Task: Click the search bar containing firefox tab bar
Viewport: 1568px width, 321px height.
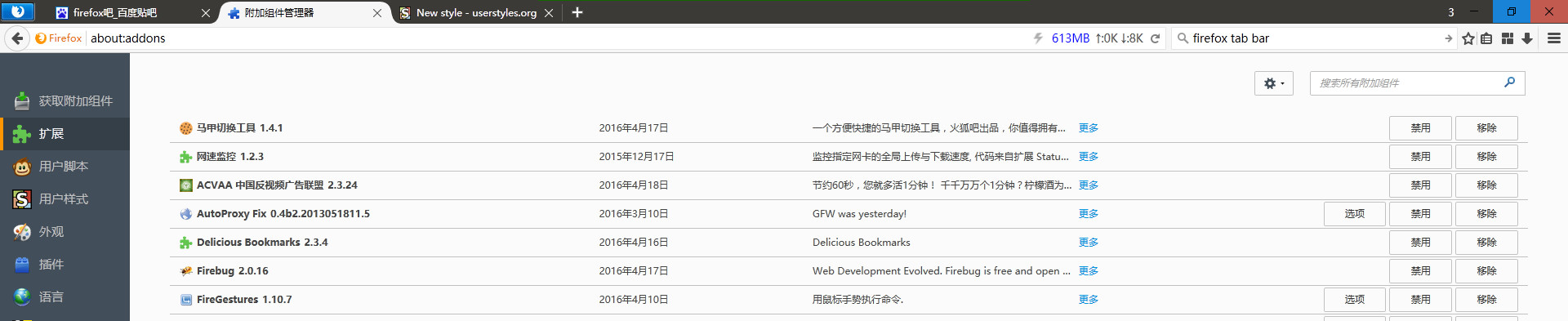Action: point(1315,38)
